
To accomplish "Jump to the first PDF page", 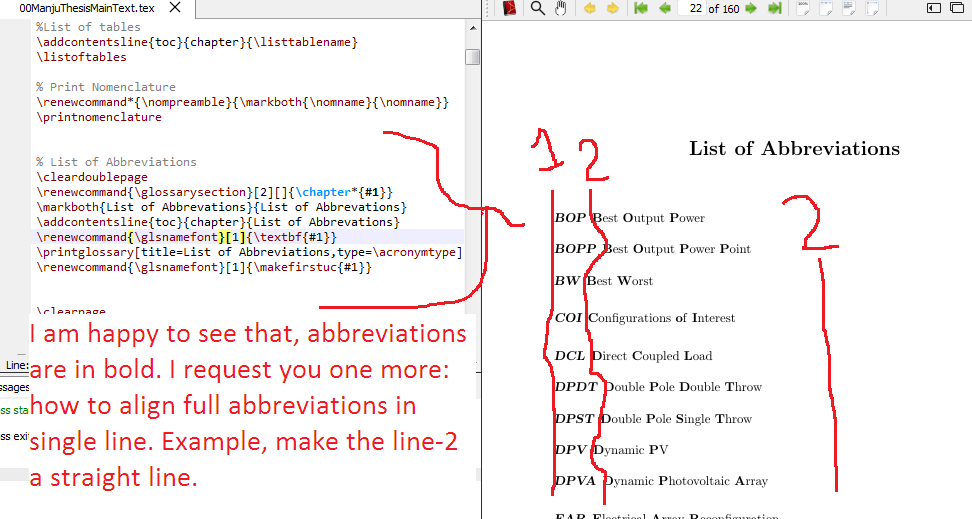I will click(641, 8).
